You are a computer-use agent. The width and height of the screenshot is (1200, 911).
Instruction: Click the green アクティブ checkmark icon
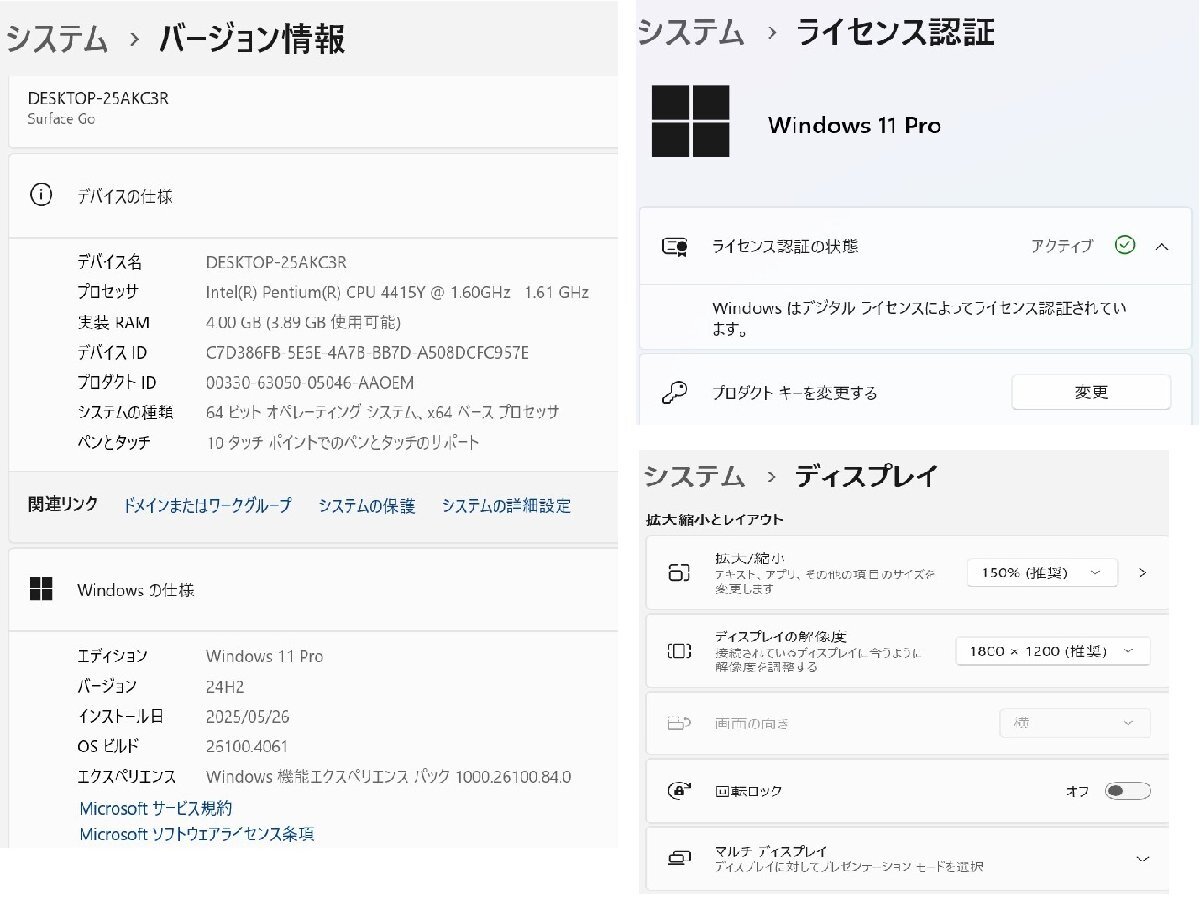tap(1124, 245)
